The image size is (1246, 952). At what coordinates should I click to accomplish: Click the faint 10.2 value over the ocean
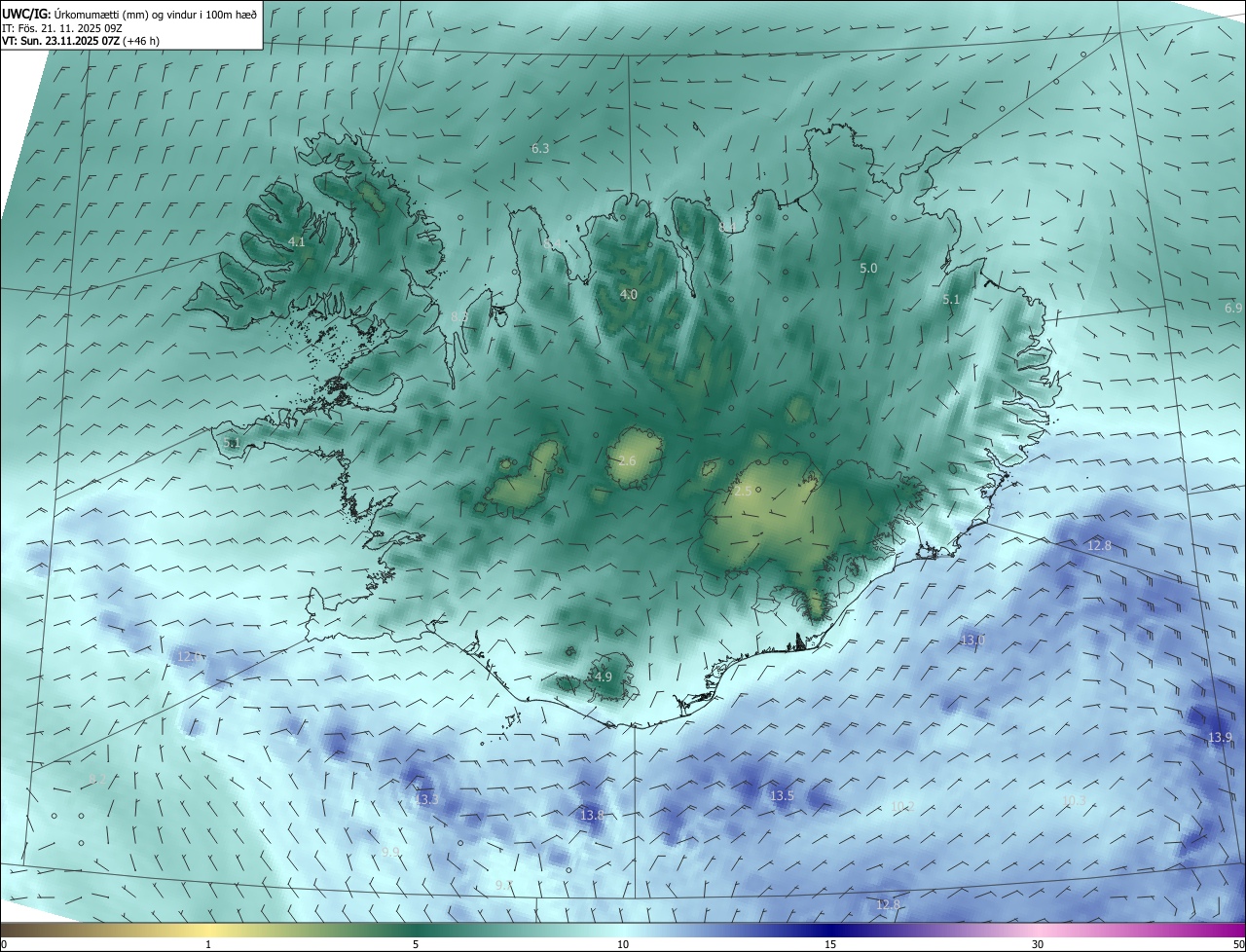(902, 806)
